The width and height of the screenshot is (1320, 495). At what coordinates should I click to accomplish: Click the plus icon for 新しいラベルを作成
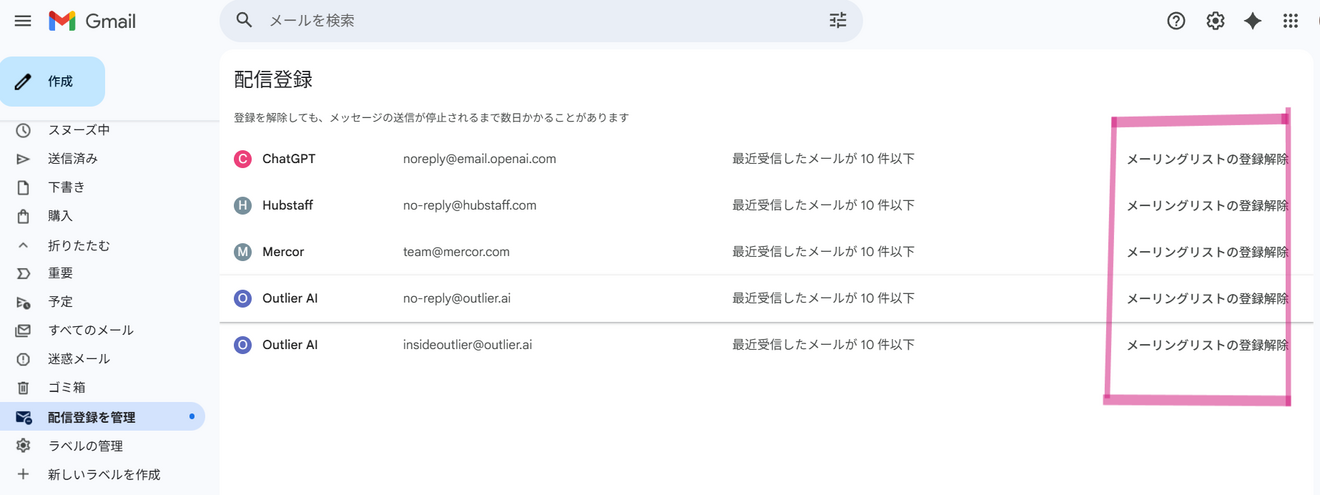coord(23,474)
